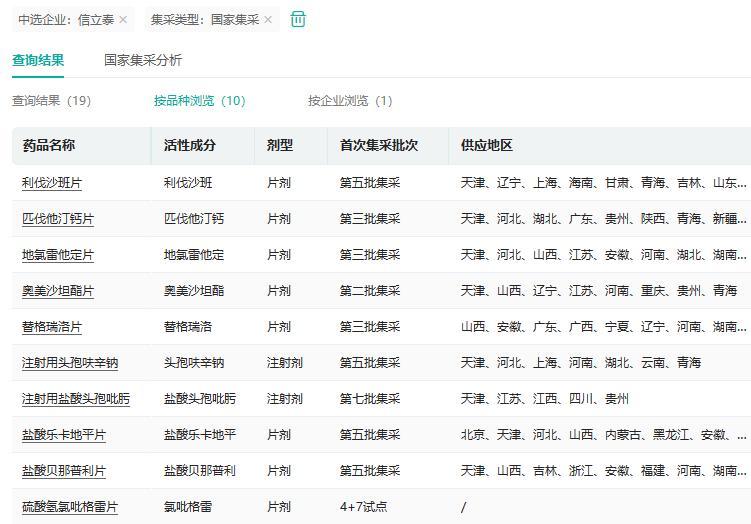The width and height of the screenshot is (751, 524).
Task: Select the 奥美沙坦酯 active ingredient cell
Action: tap(194, 291)
